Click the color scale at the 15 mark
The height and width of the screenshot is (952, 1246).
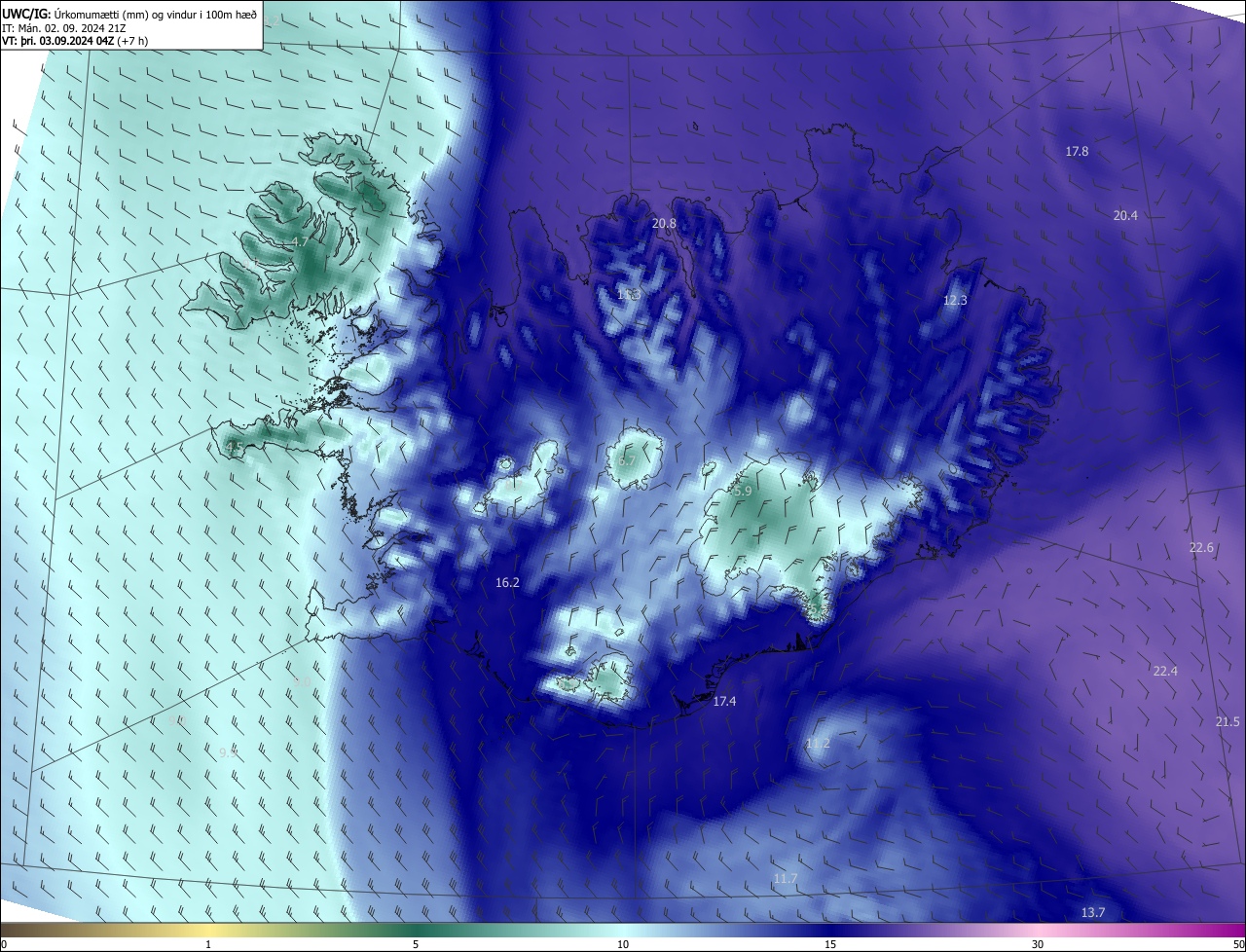[x=830, y=944]
